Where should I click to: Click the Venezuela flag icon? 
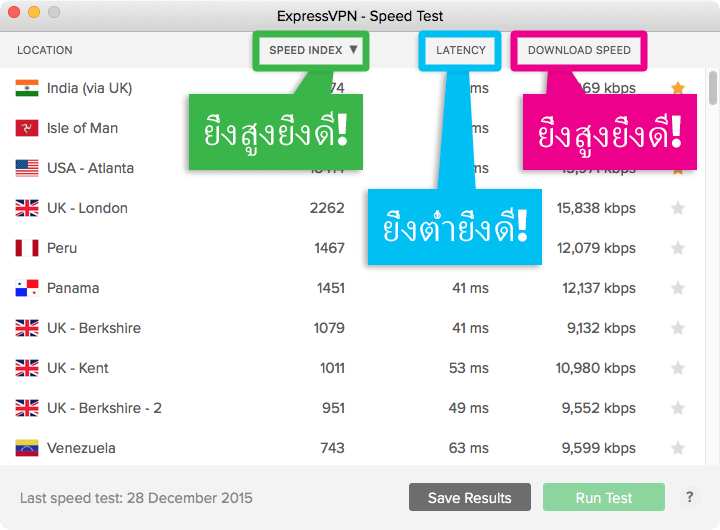27,448
